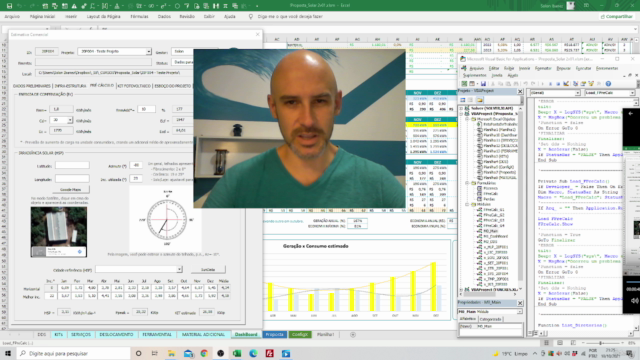The width and height of the screenshot is (640, 360).
Task: Click the Undo icon in VBA toolbar
Action: pyautogui.click(x=526, y=84)
